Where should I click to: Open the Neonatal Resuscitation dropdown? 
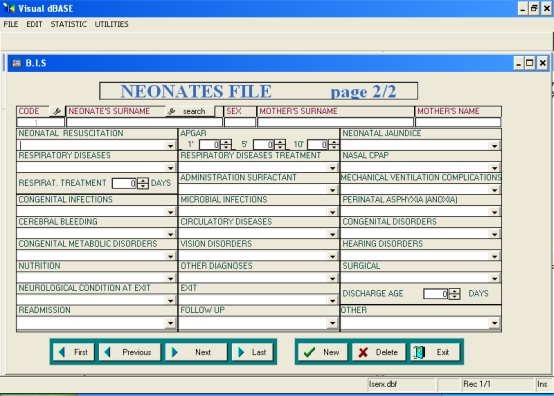pos(170,146)
